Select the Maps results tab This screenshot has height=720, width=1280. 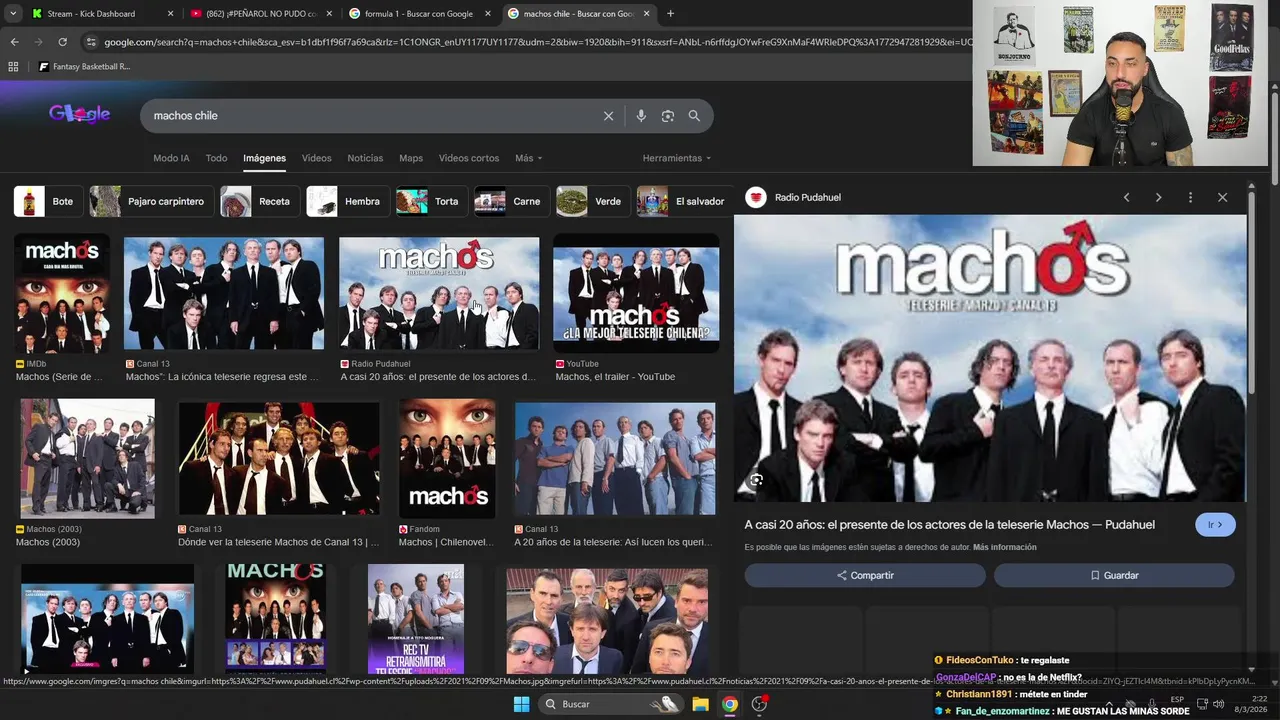pyautogui.click(x=411, y=158)
